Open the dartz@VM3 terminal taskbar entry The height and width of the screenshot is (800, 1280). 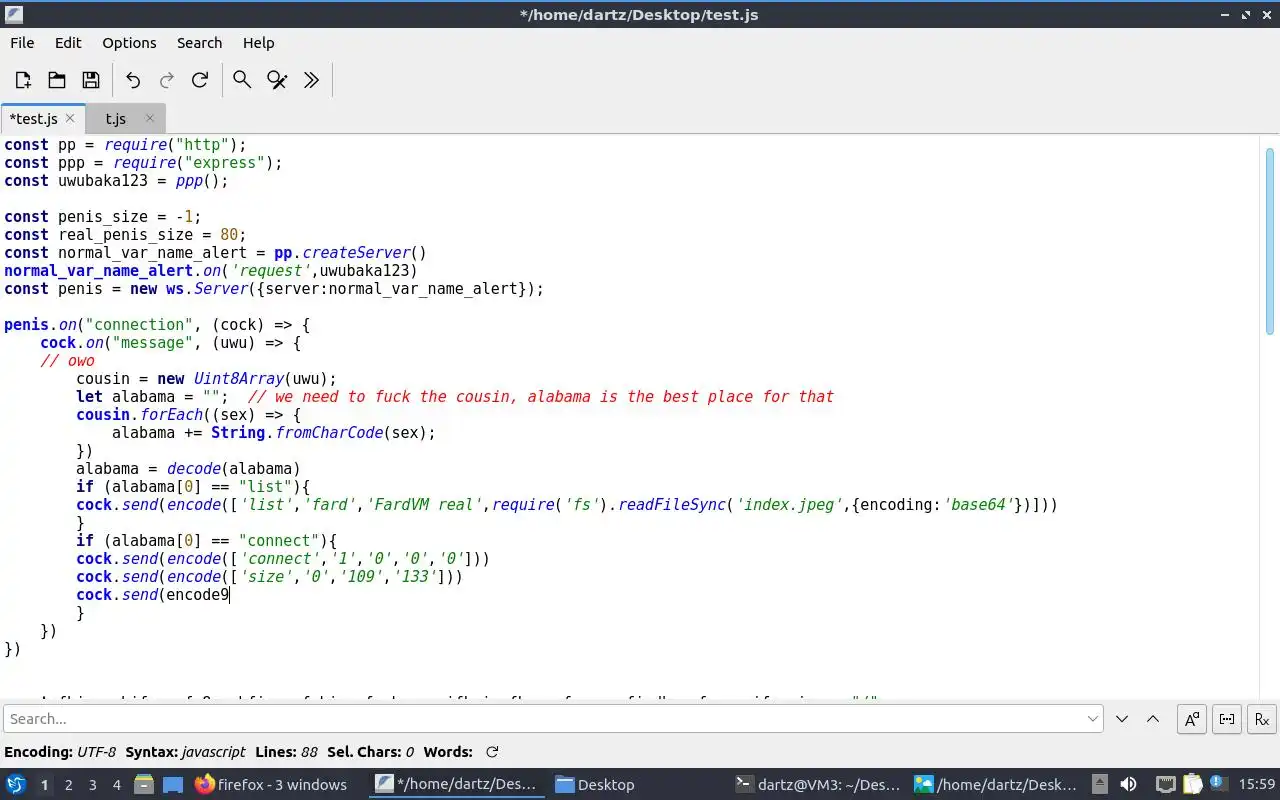(x=819, y=785)
